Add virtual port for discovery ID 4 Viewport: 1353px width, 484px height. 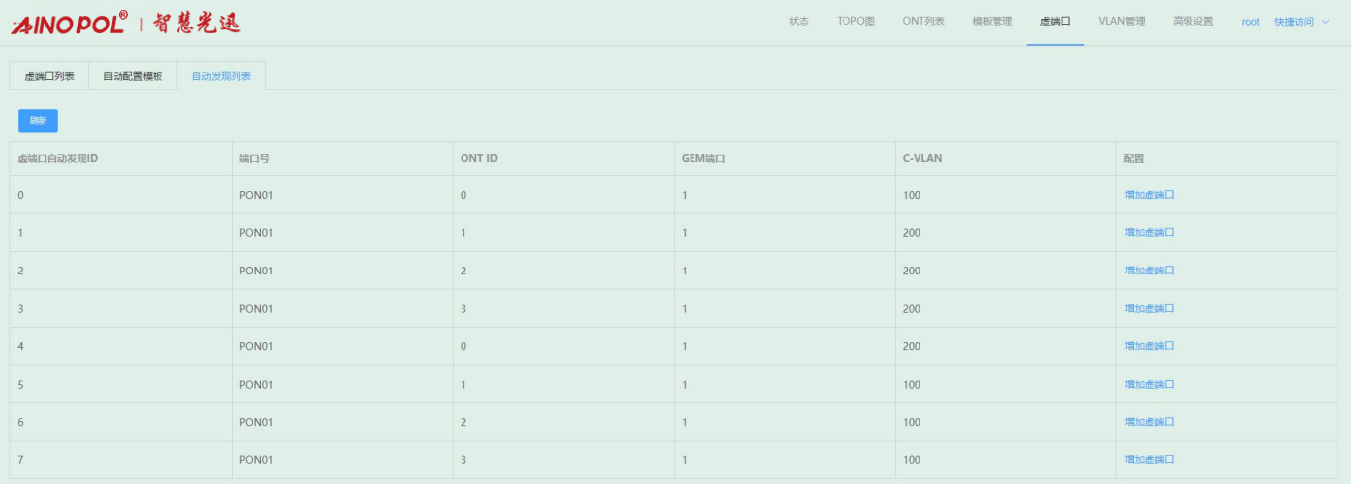tap(1148, 346)
